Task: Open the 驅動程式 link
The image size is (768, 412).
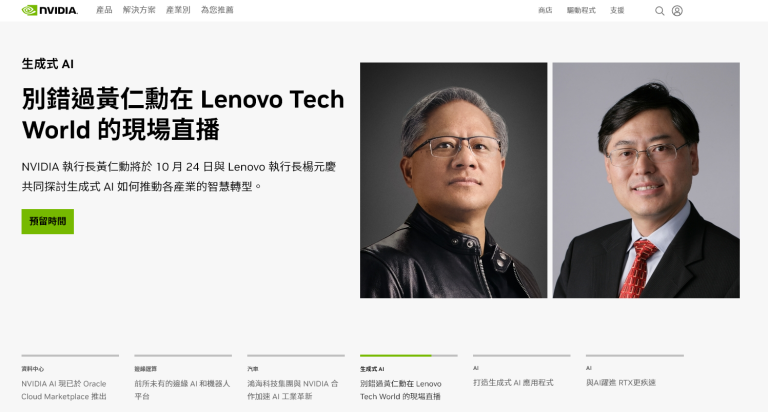Action: (x=581, y=10)
